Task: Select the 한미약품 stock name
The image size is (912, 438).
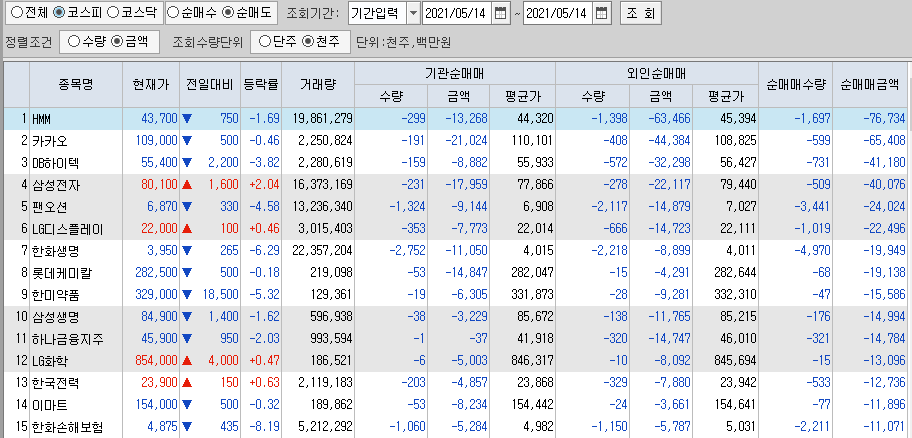Action: click(56, 295)
